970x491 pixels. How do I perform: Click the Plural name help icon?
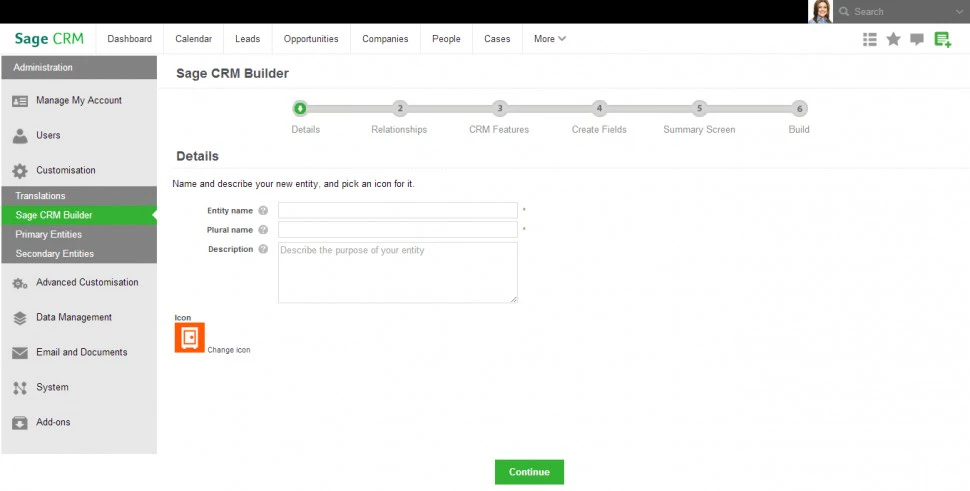tap(263, 230)
